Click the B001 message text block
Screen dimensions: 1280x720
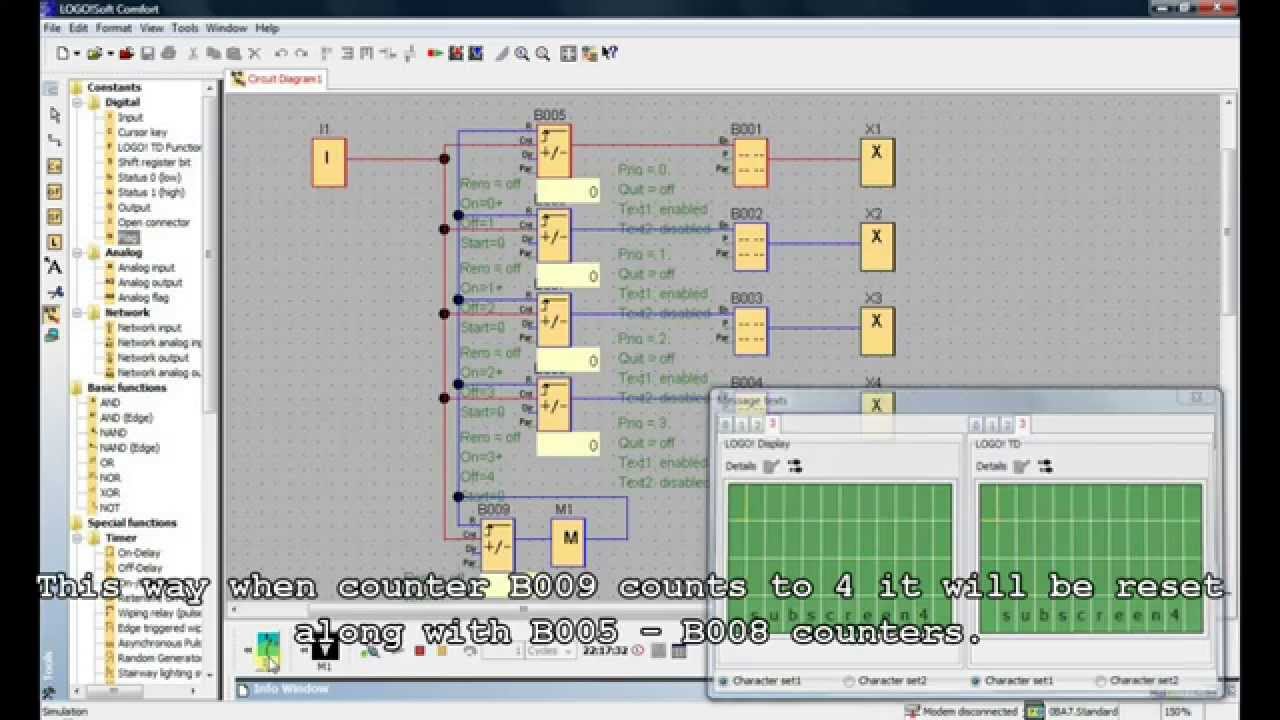tap(751, 163)
